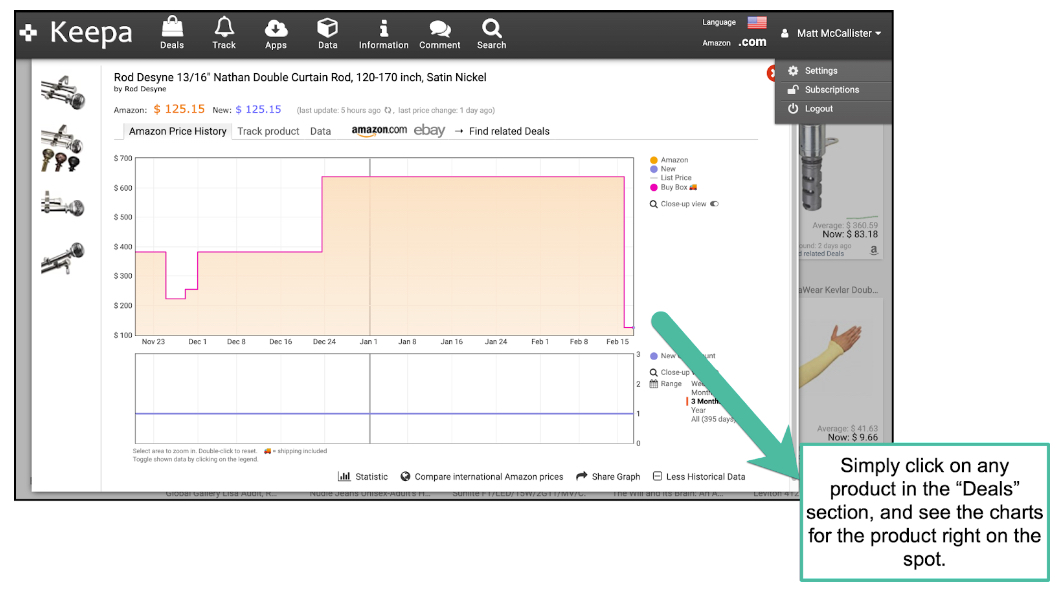Change language via the US flag
The width and height of the screenshot is (1058, 594).
click(x=756, y=22)
